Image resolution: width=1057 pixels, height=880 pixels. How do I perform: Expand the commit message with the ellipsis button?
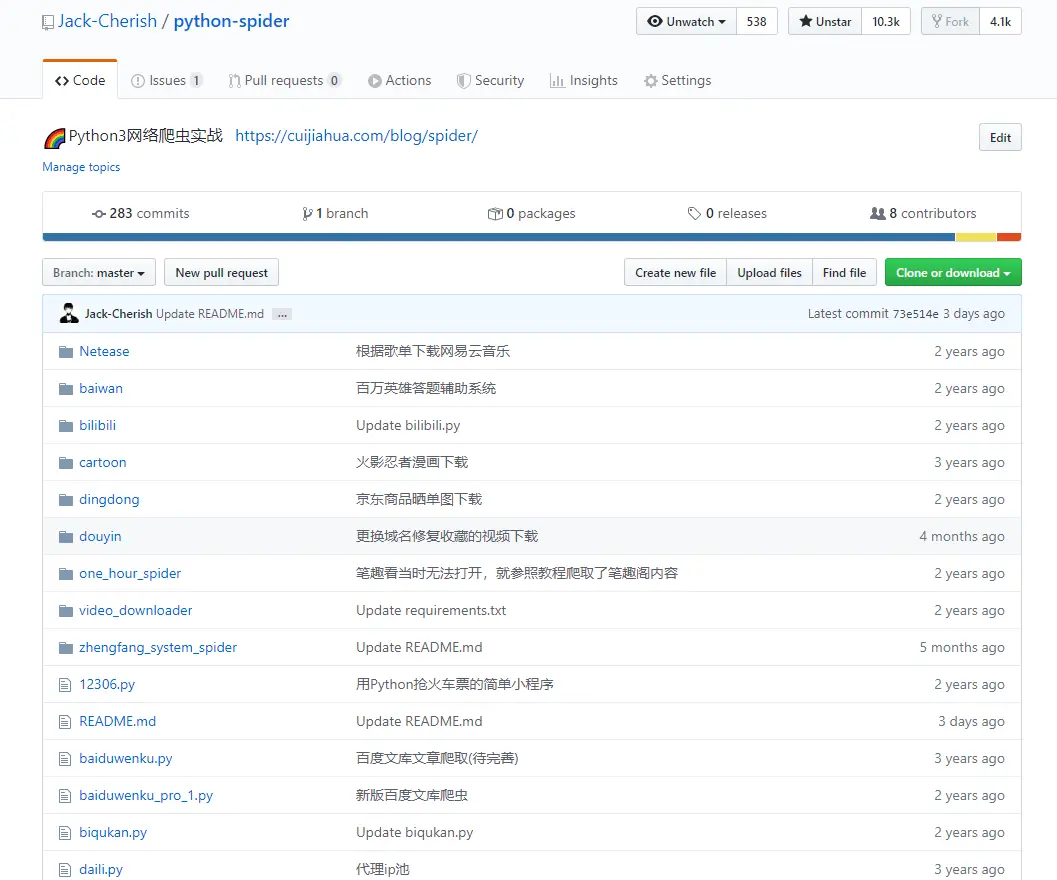click(281, 313)
